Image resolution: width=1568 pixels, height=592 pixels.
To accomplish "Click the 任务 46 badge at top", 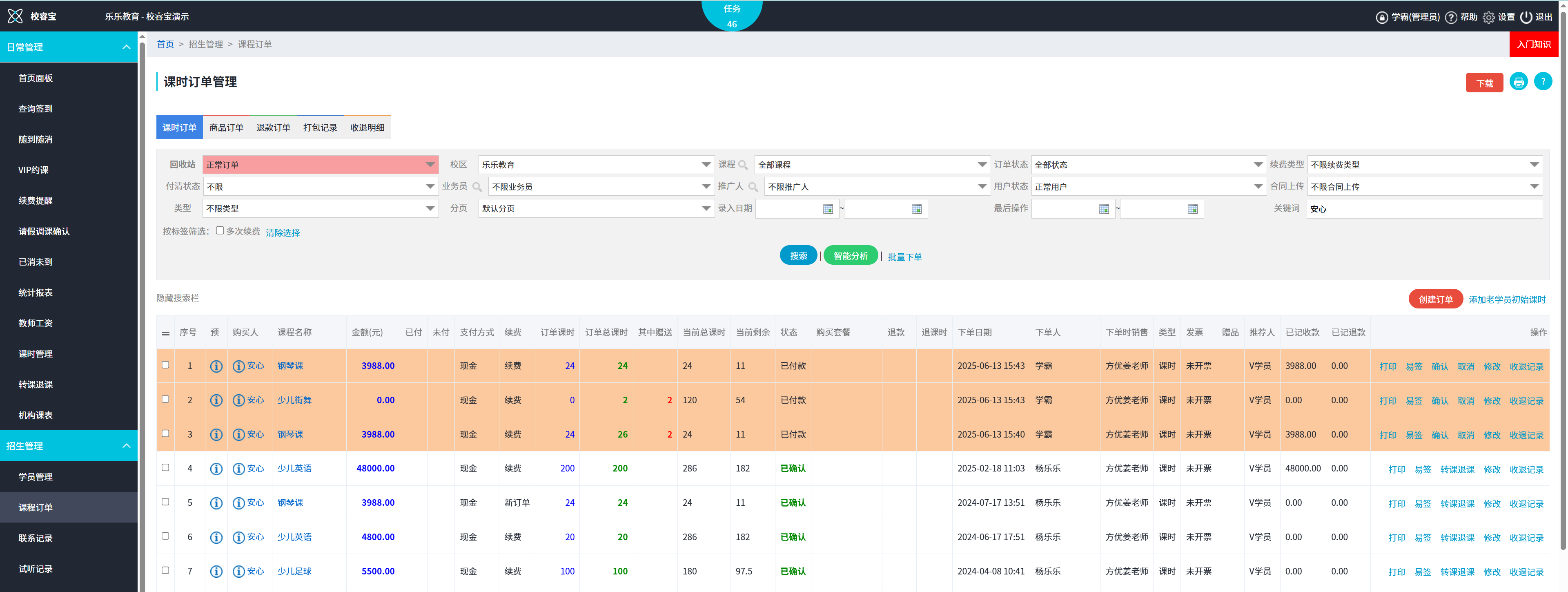I will coord(732,16).
